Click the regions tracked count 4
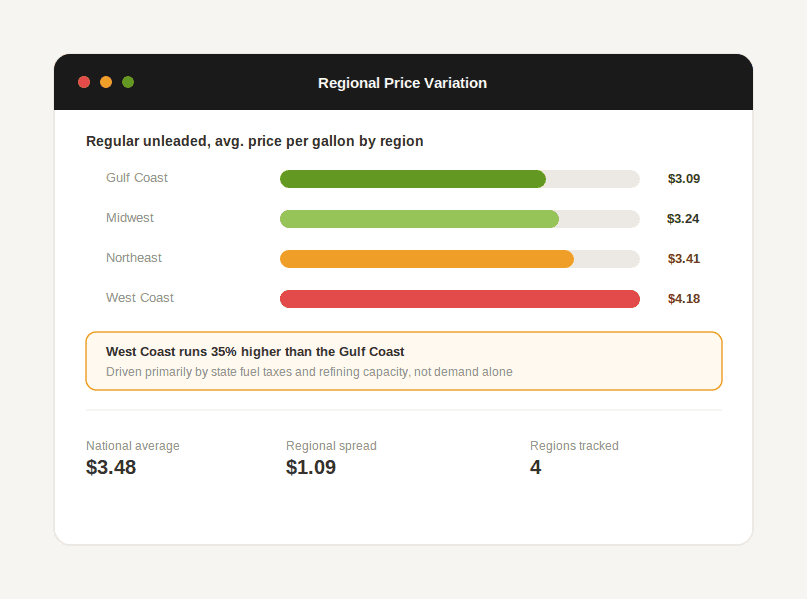Image resolution: width=807 pixels, height=599 pixels. pyautogui.click(x=535, y=467)
